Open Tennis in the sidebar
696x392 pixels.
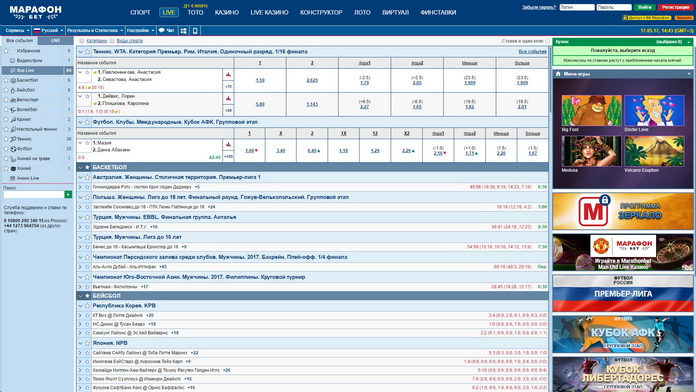(37, 139)
